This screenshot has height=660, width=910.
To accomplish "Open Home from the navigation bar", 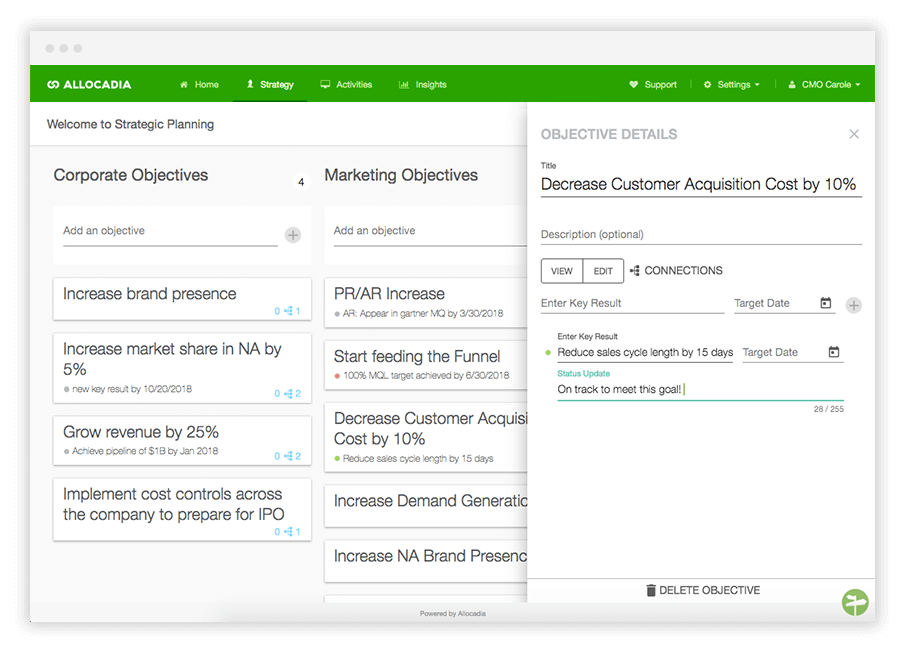I will 199,84.
